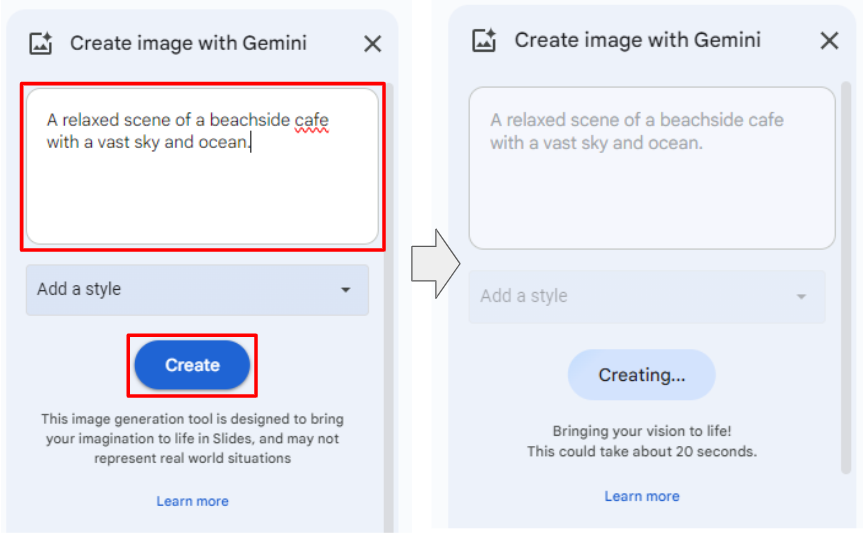
Task: Click the right panel vertical scrollbar
Action: [846, 278]
